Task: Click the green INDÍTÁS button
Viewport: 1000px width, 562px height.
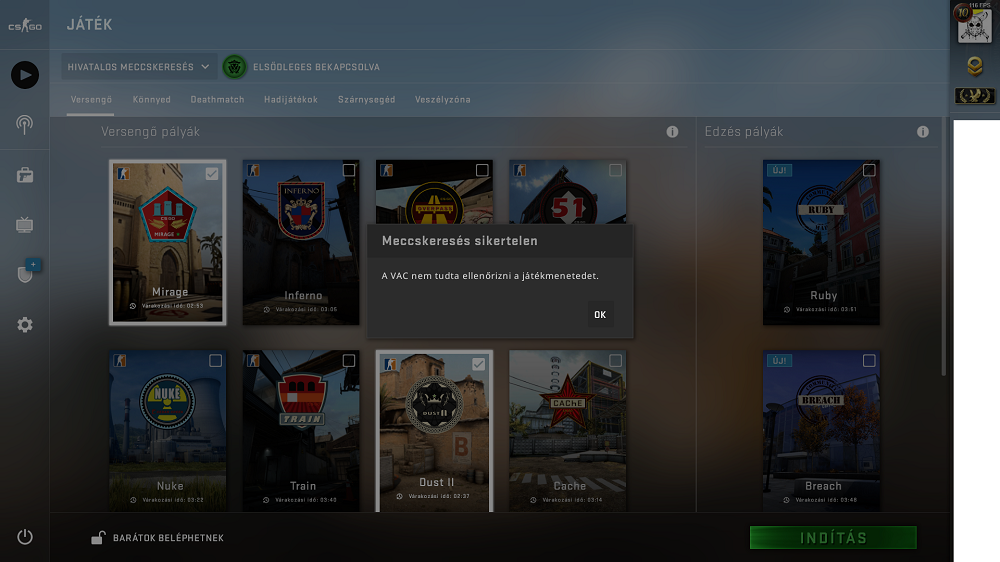Action: click(833, 538)
